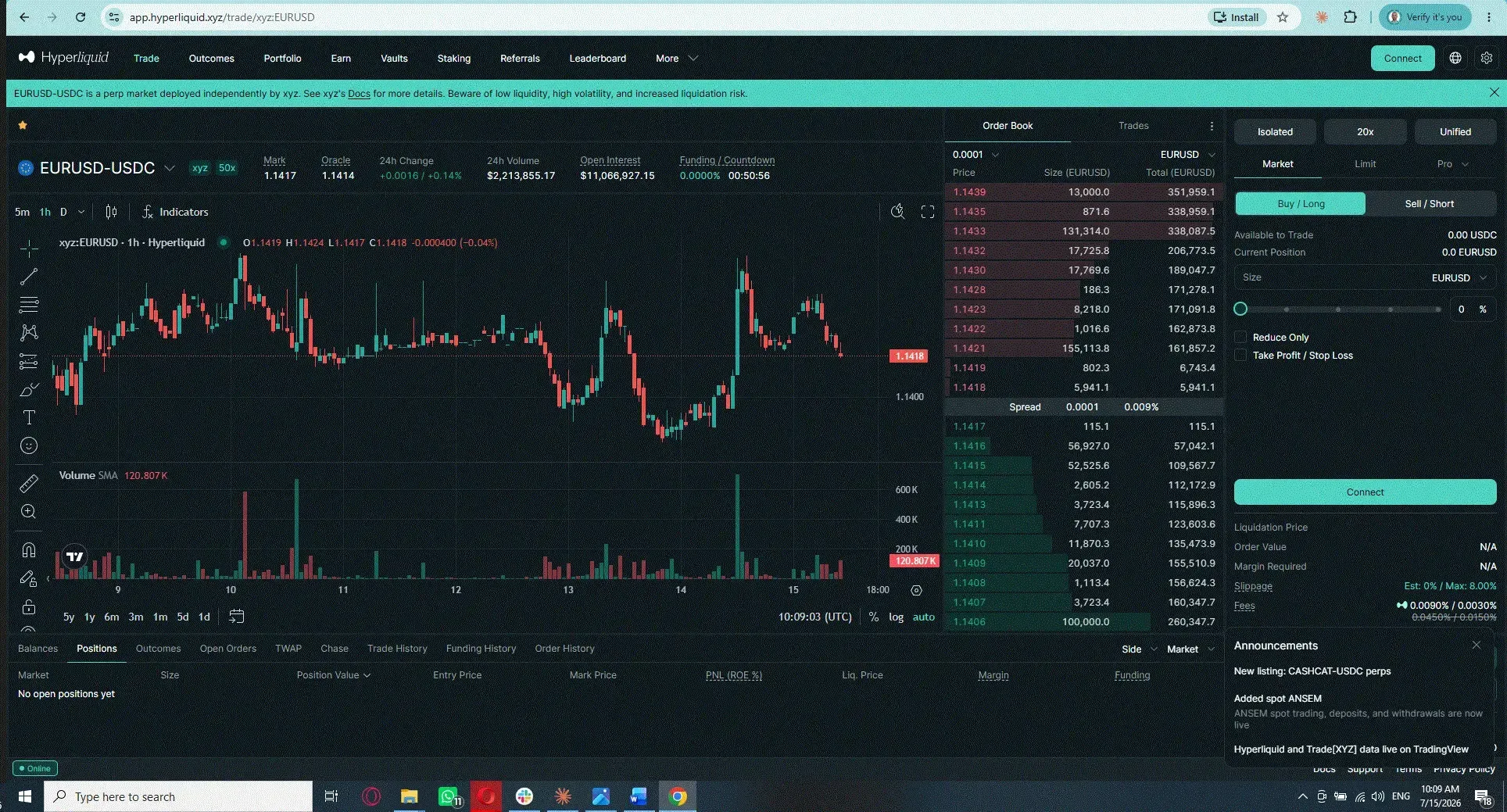Image resolution: width=1507 pixels, height=812 pixels.
Task: Open Hyperliquid settings gear in header
Action: (x=1487, y=58)
